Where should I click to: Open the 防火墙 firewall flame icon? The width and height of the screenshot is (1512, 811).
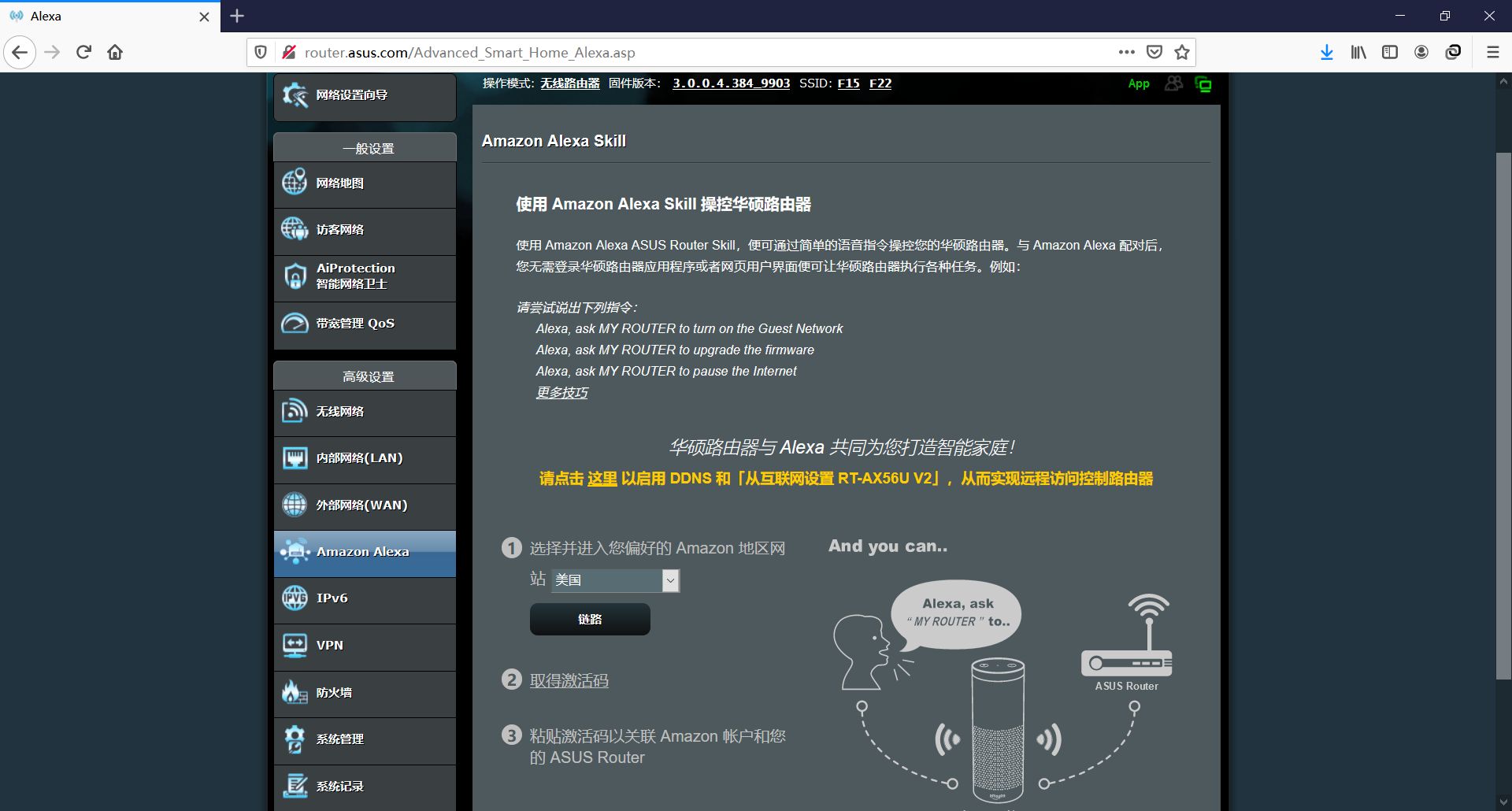point(295,692)
